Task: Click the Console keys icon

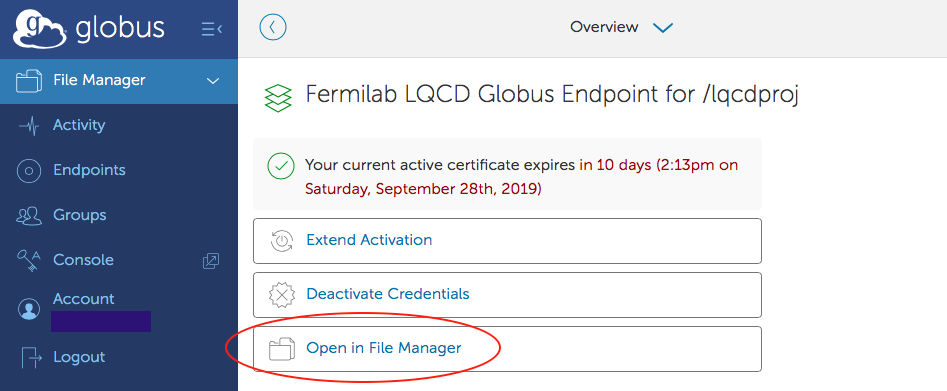Action: pyautogui.click(x=29, y=260)
